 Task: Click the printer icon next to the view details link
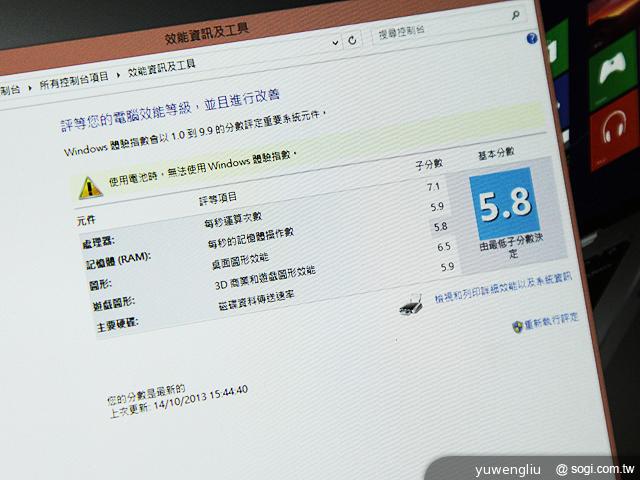pos(411,304)
